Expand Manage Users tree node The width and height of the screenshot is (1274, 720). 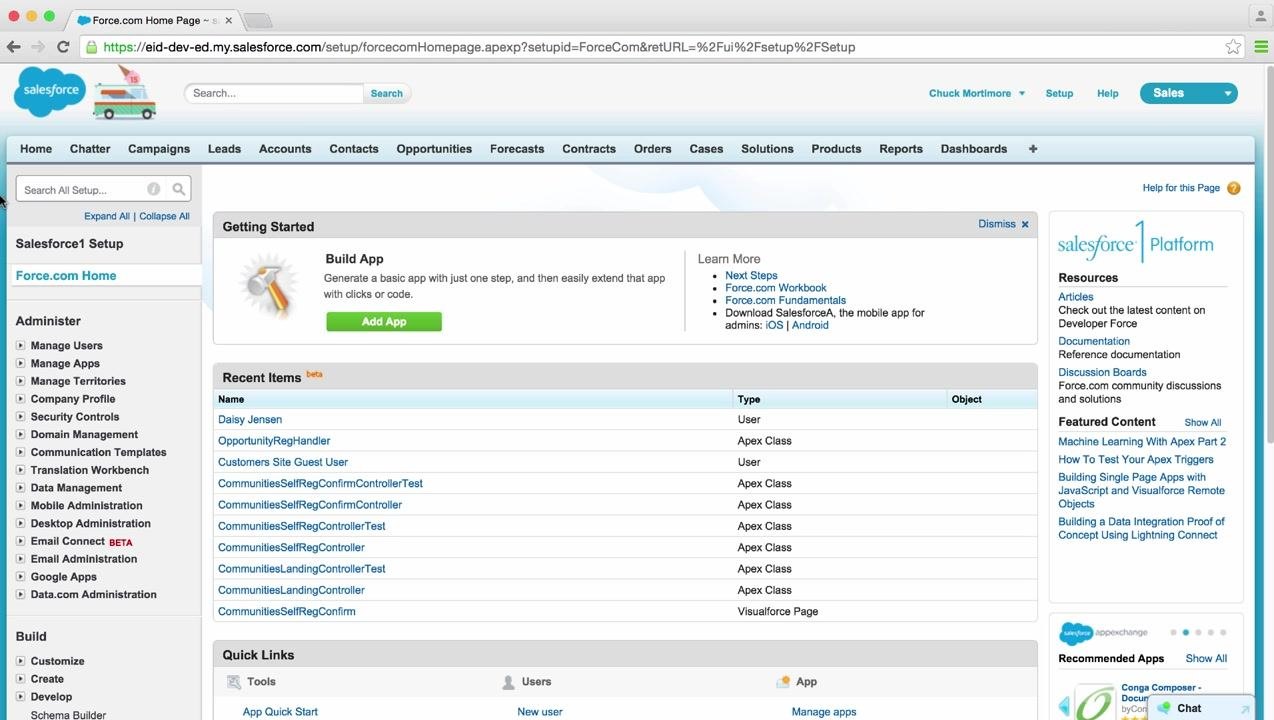click(x=20, y=345)
